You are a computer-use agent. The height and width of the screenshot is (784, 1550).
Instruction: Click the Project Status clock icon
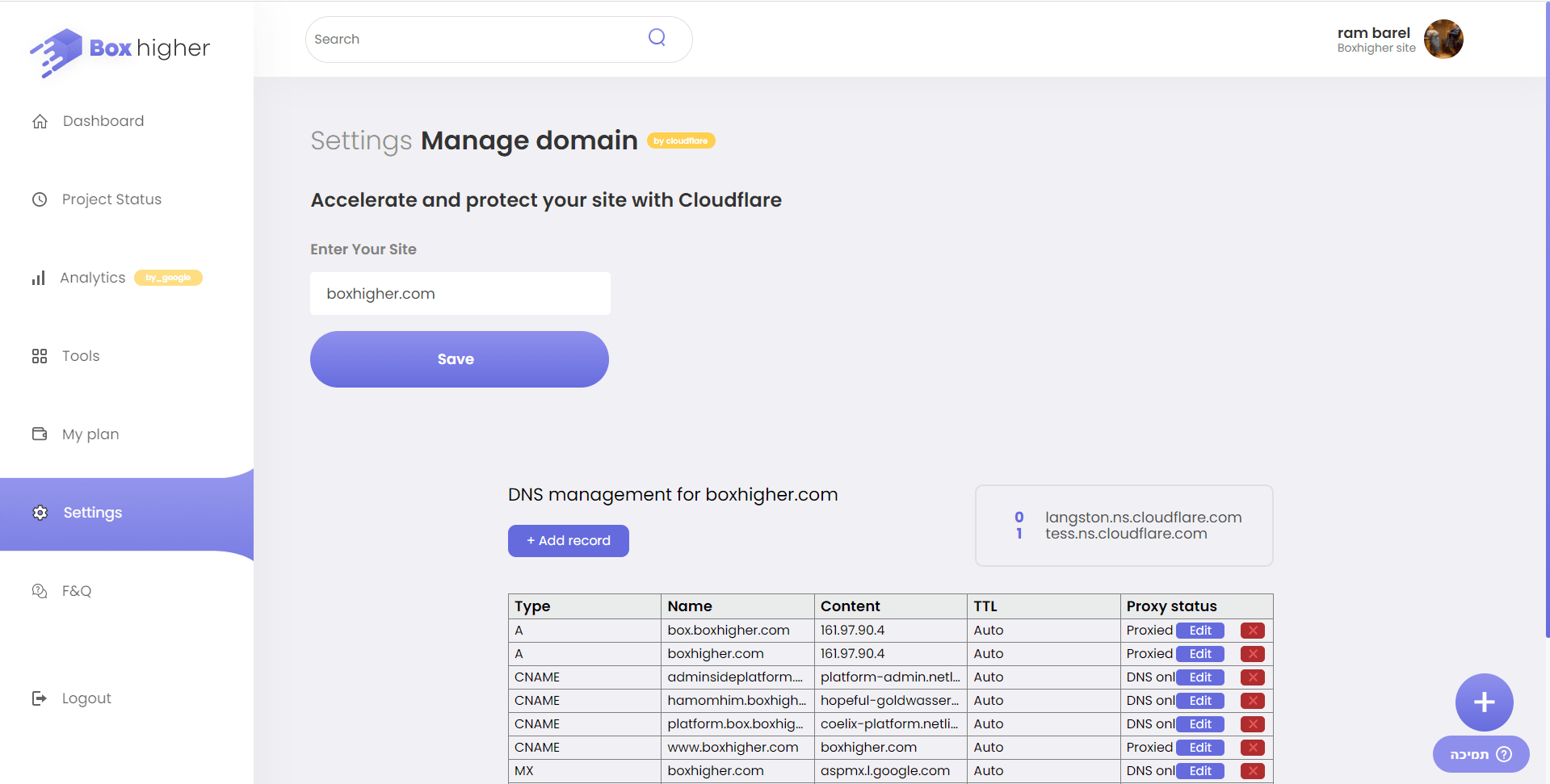[x=40, y=199]
